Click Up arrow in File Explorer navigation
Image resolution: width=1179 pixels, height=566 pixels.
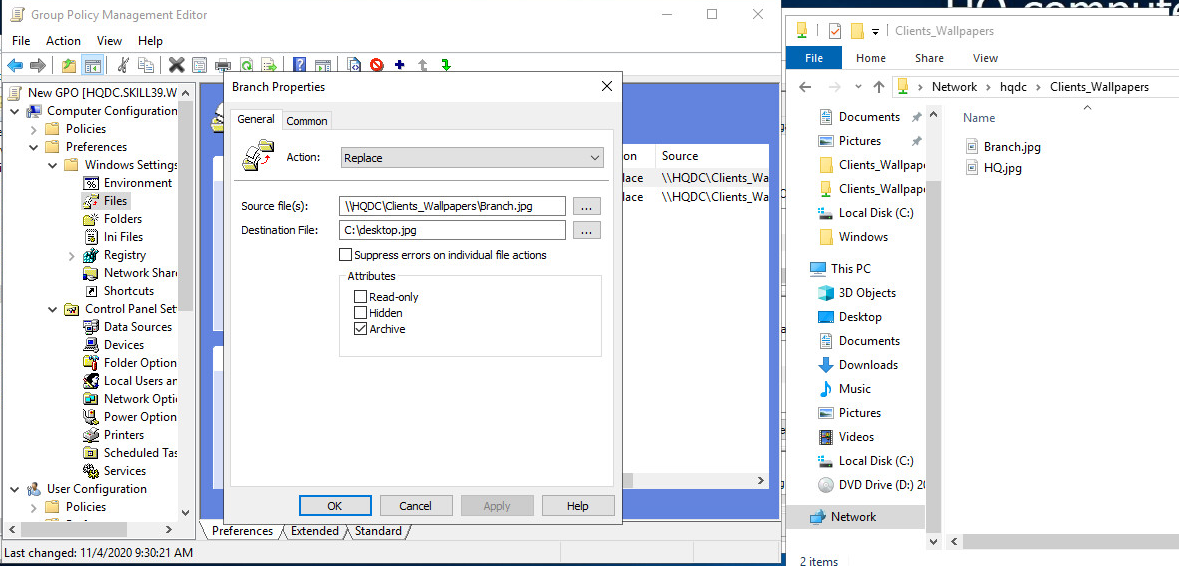point(878,87)
